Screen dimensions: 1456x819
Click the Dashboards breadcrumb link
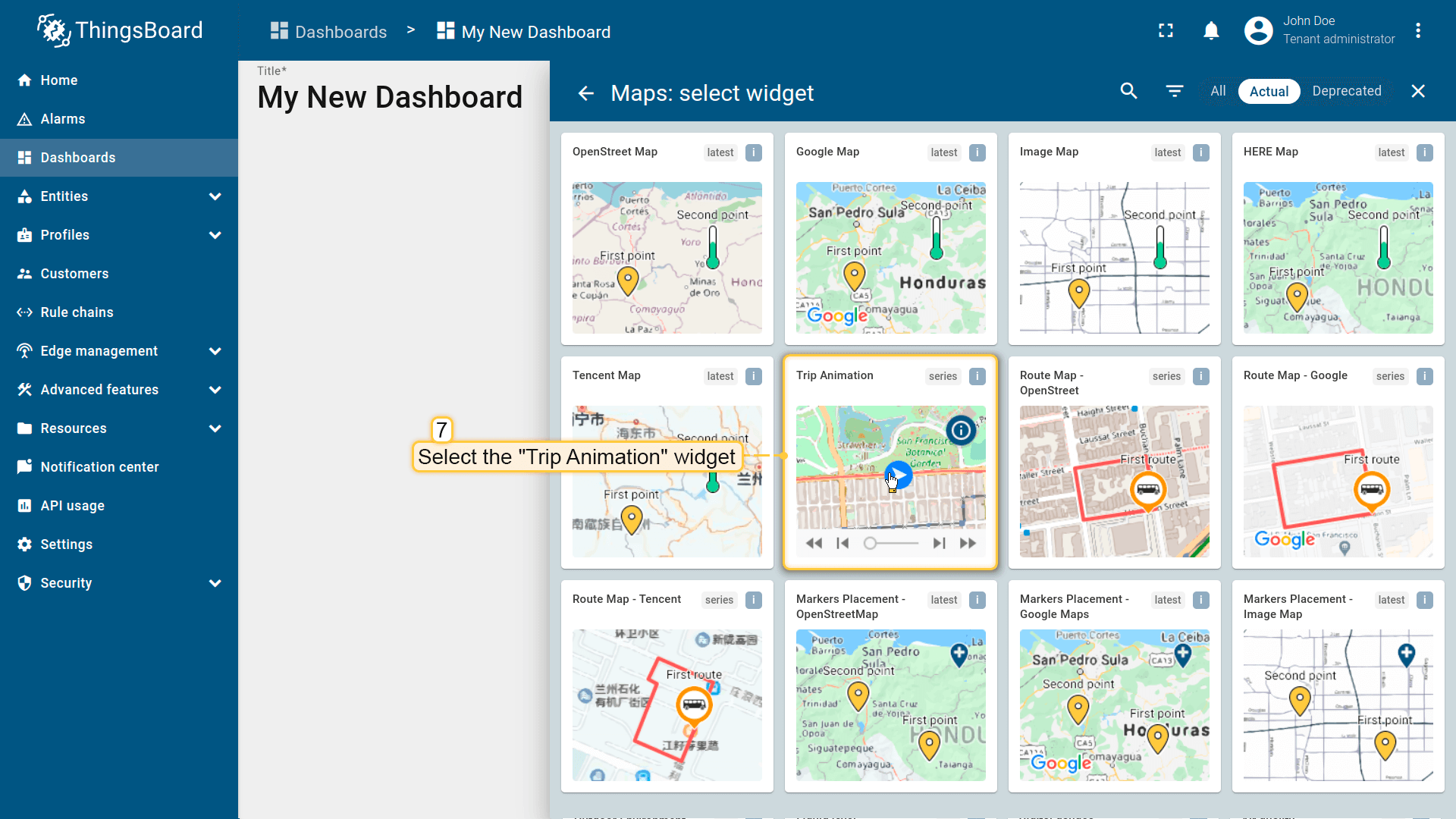(x=328, y=32)
